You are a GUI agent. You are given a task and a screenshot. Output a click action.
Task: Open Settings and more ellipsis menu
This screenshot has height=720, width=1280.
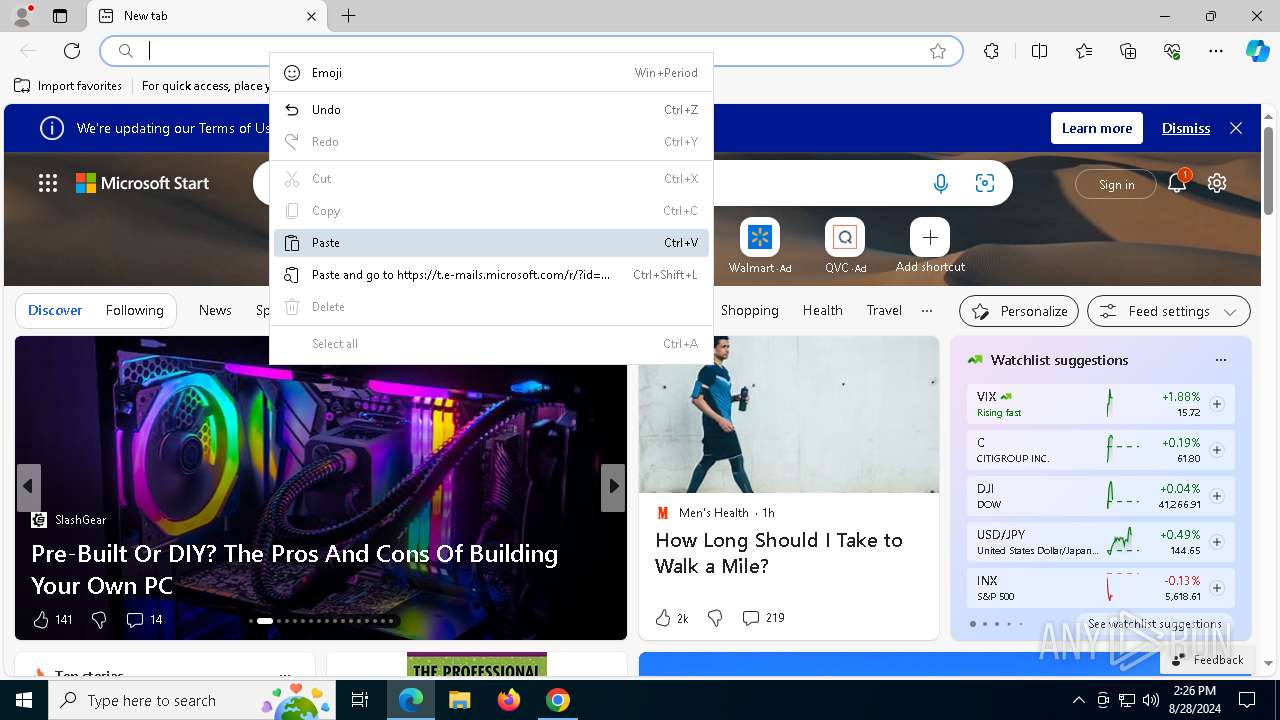pyautogui.click(x=1216, y=51)
